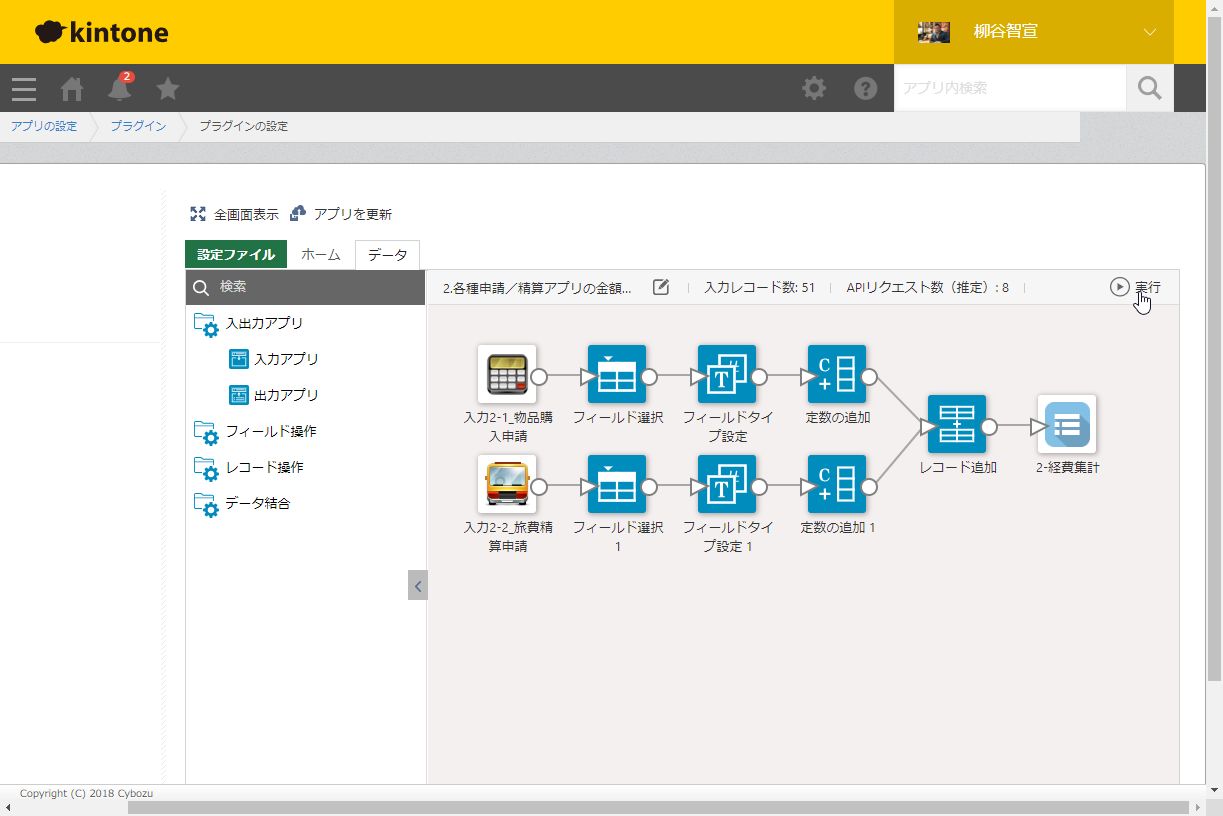Open the notifications bell icon
Image resolution: width=1223 pixels, height=816 pixels.
point(120,89)
